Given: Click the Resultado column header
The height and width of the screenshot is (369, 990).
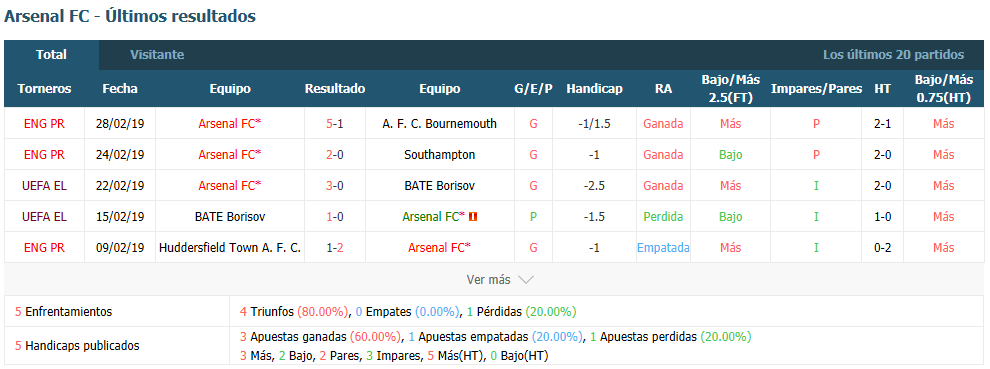Looking at the screenshot, I should [335, 89].
